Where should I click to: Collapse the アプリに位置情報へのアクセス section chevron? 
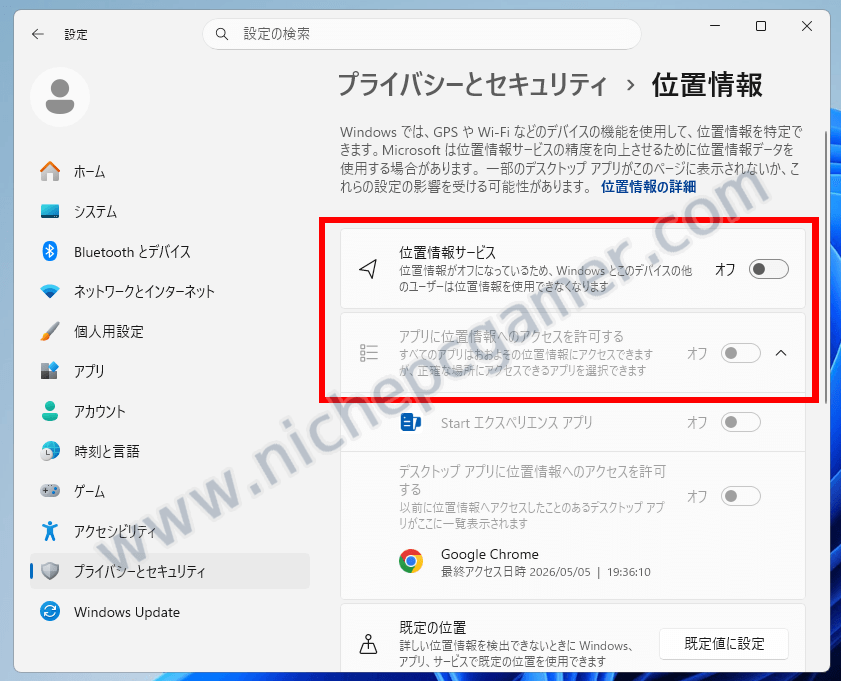click(x=781, y=353)
